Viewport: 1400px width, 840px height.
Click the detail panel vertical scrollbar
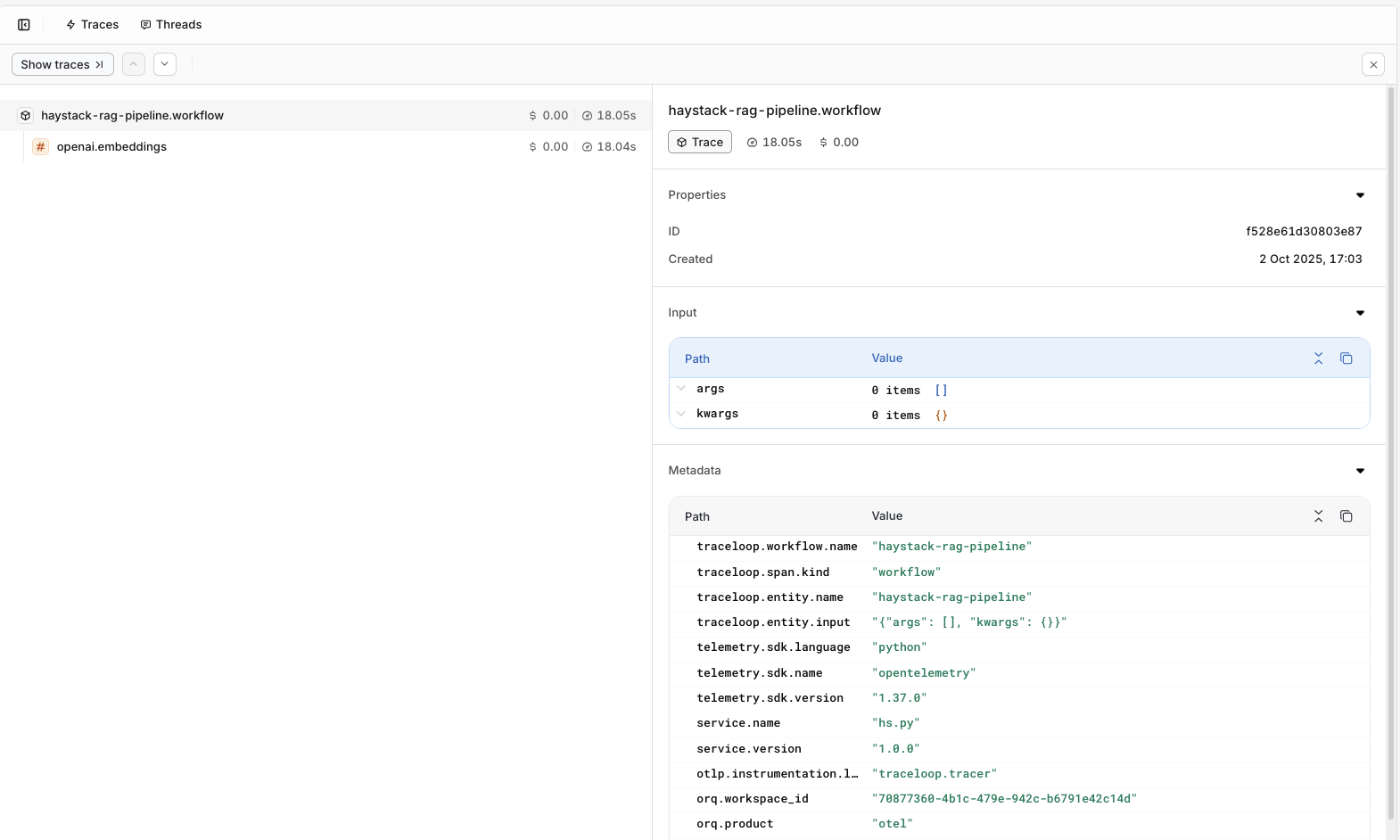(x=1390, y=446)
